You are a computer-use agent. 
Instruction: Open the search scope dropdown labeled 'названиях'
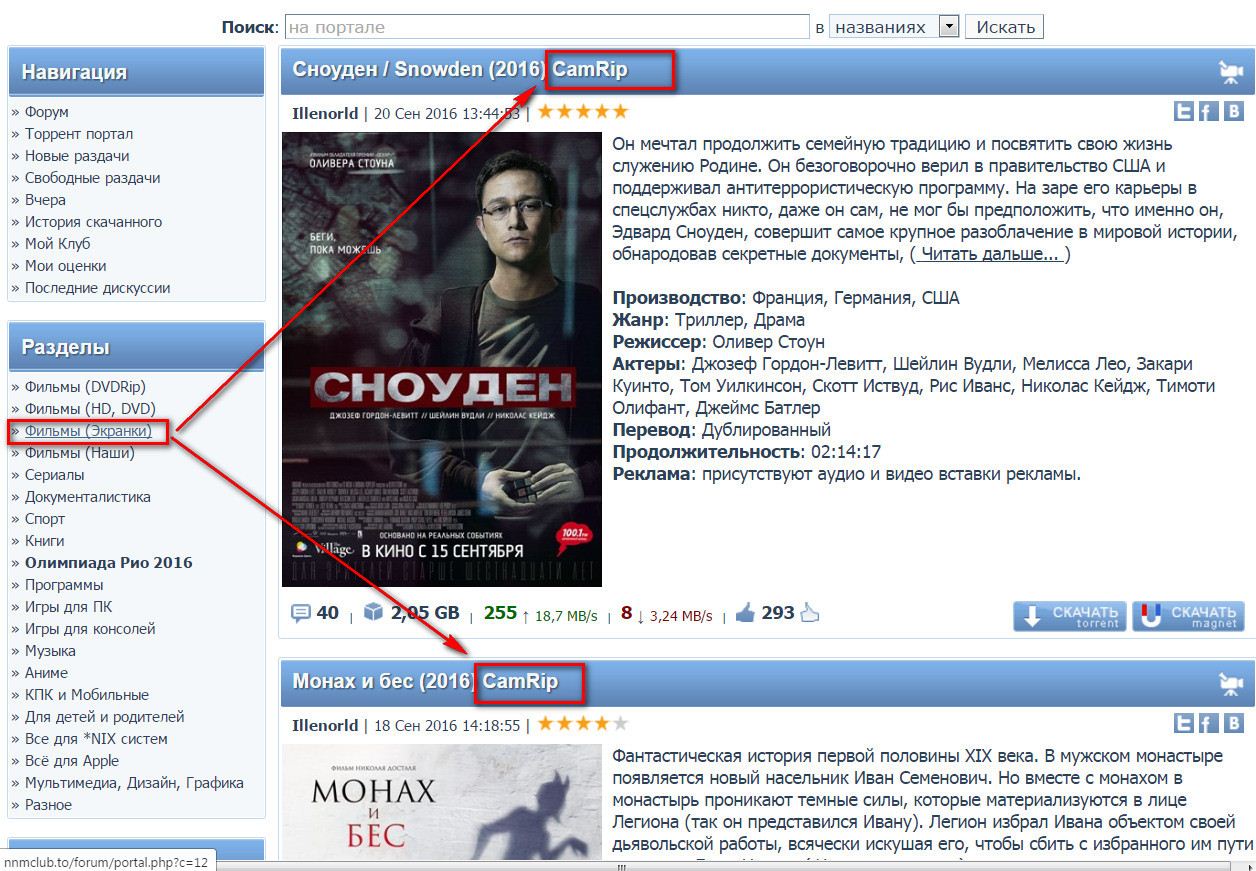coord(894,27)
